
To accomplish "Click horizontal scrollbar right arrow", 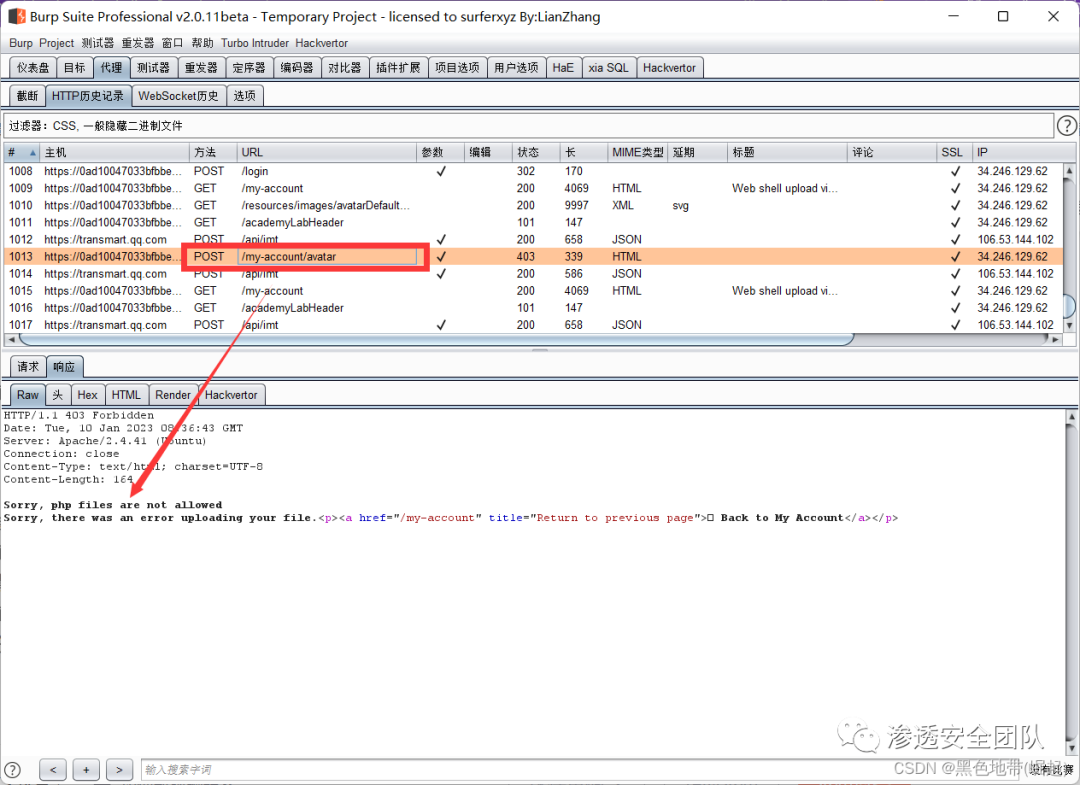I will (1057, 339).
